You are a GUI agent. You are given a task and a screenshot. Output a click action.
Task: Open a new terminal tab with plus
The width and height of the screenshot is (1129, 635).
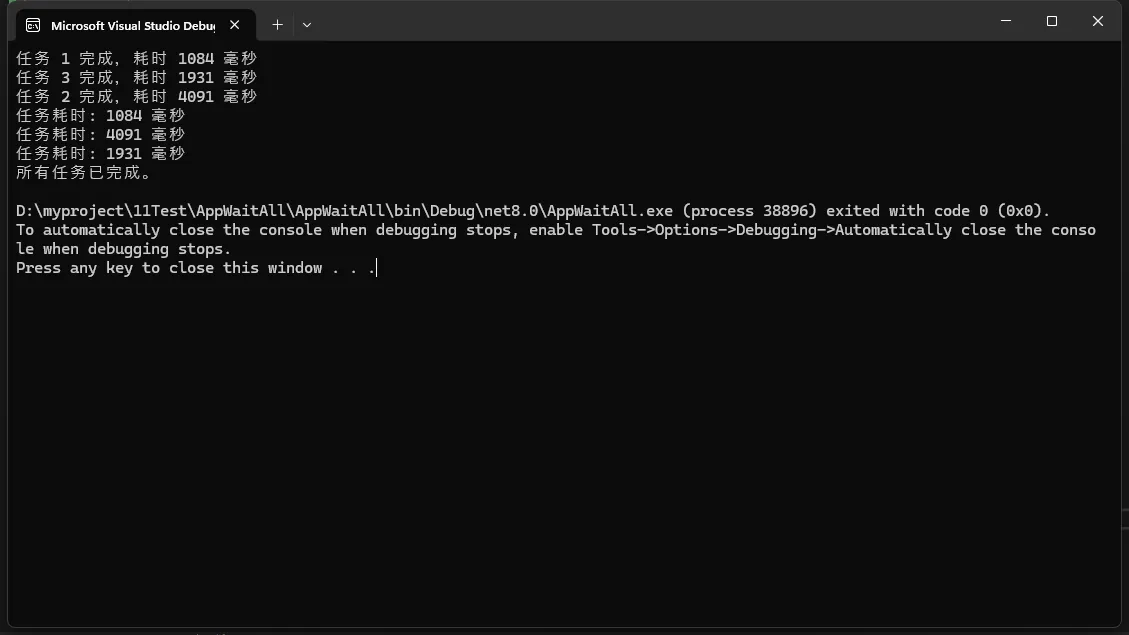click(x=277, y=24)
